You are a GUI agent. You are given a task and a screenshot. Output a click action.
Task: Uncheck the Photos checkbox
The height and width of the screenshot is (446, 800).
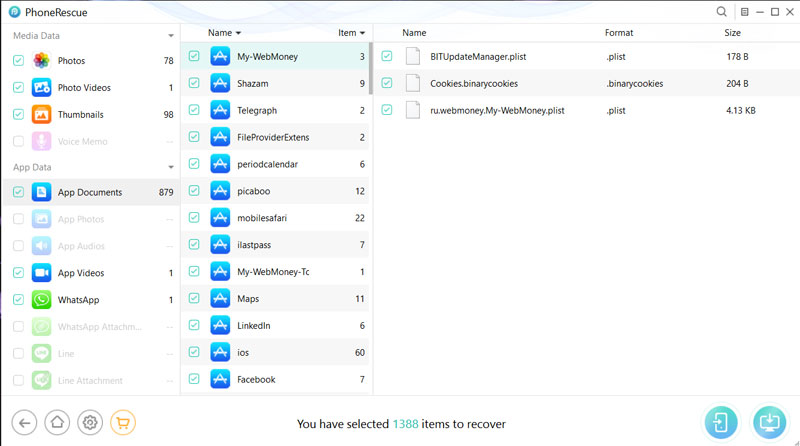(x=19, y=61)
